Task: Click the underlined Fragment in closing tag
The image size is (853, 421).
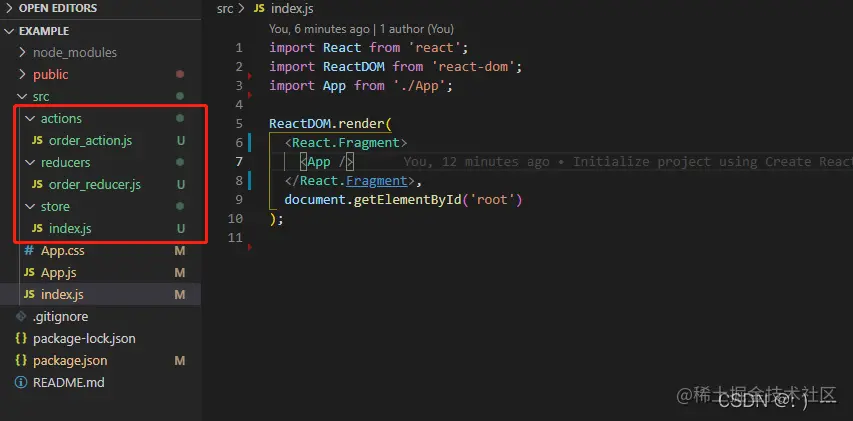Action: tap(376, 181)
